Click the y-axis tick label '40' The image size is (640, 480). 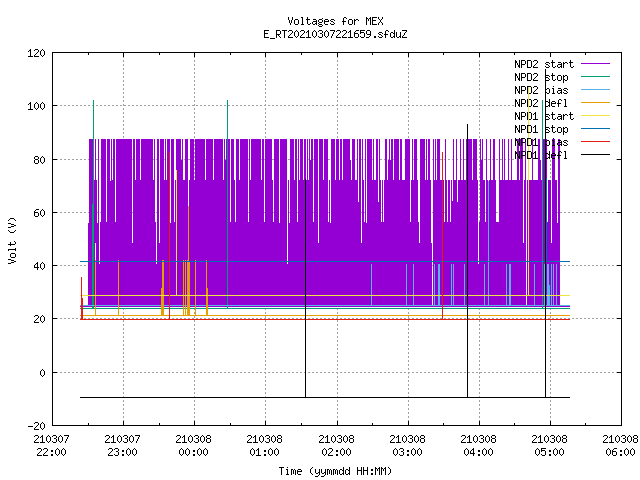[x=39, y=266]
